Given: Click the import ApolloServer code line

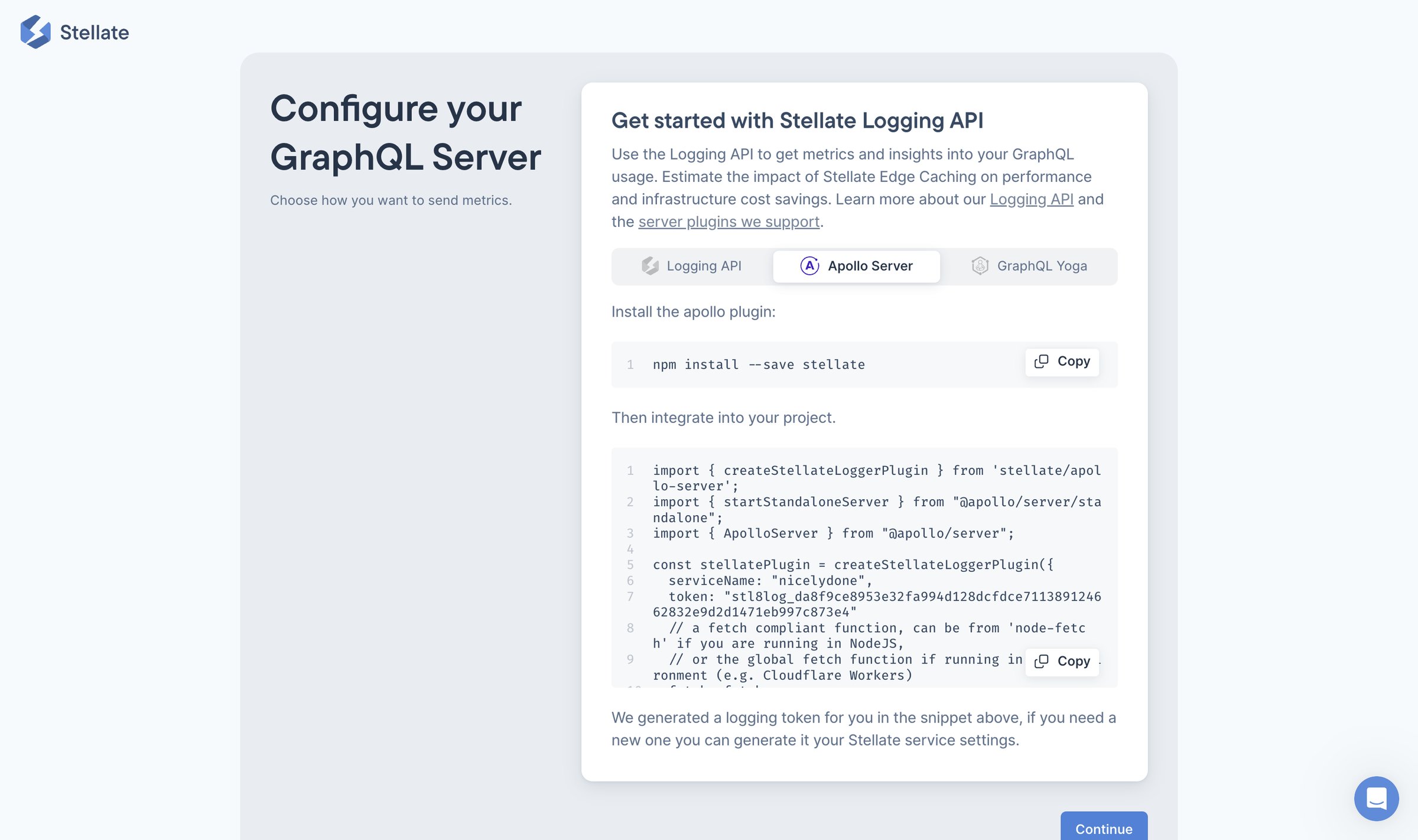Looking at the screenshot, I should [x=833, y=533].
